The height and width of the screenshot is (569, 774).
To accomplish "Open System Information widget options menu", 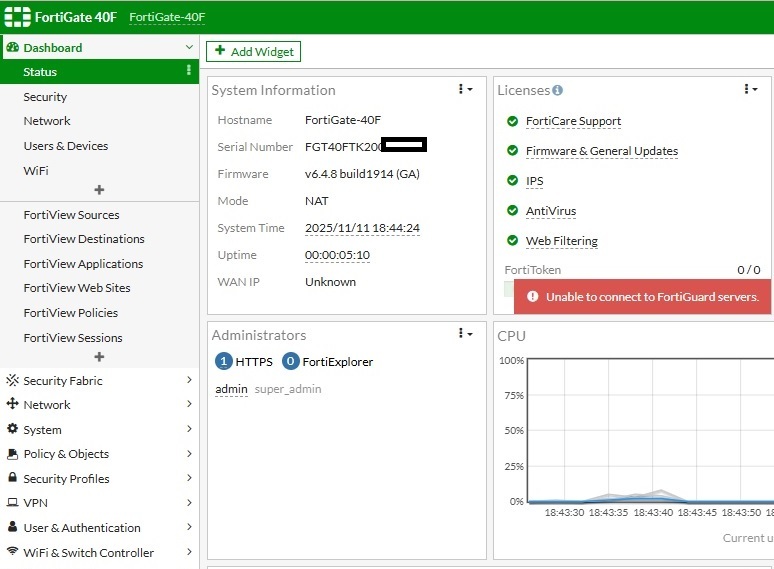I will (x=465, y=90).
